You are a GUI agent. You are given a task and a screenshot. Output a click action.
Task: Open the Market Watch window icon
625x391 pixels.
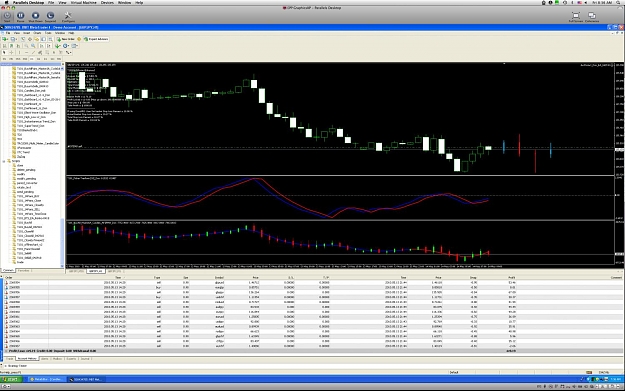click(x=23, y=39)
